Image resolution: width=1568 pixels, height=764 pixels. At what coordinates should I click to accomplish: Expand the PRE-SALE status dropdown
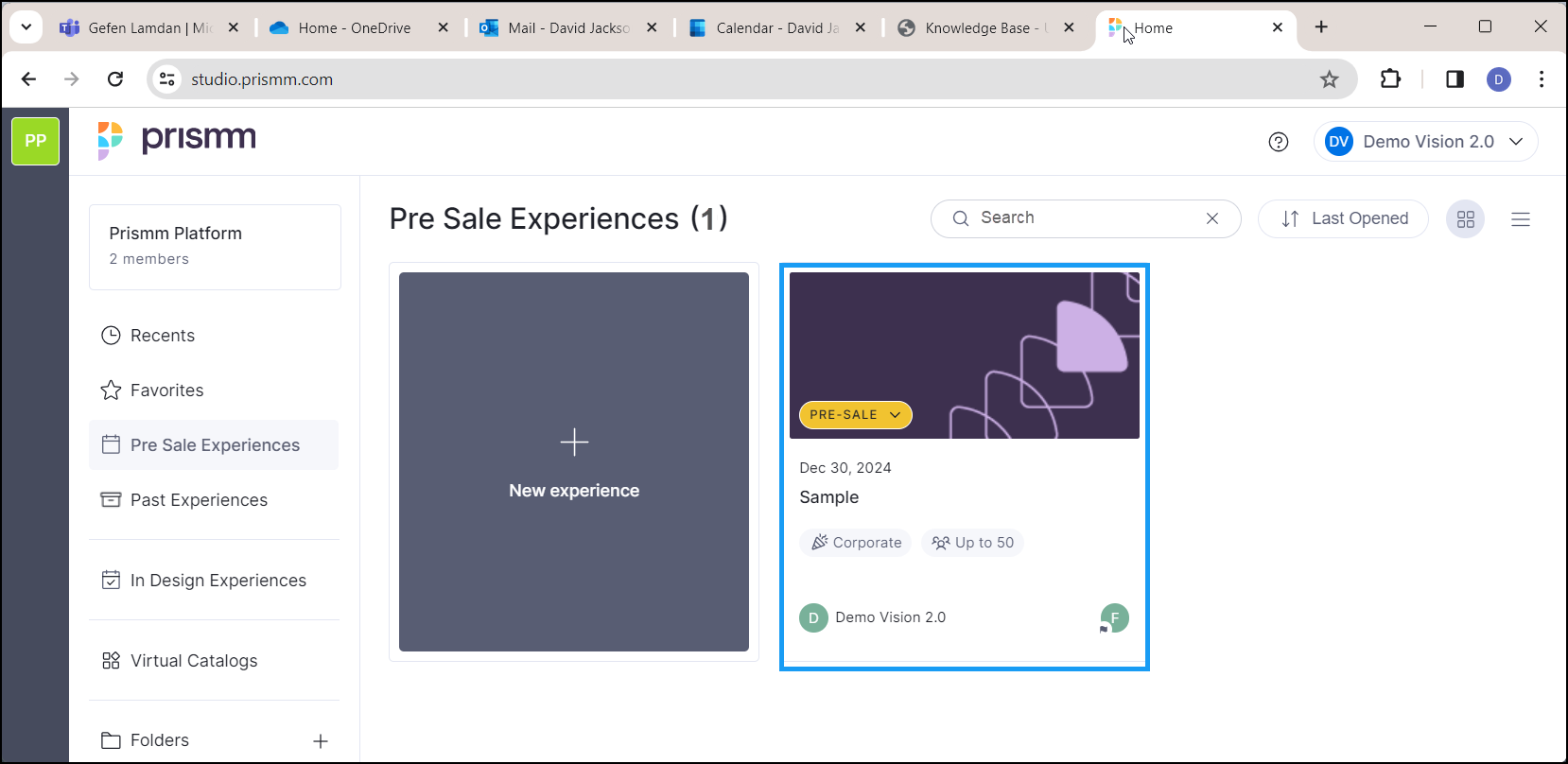point(855,415)
